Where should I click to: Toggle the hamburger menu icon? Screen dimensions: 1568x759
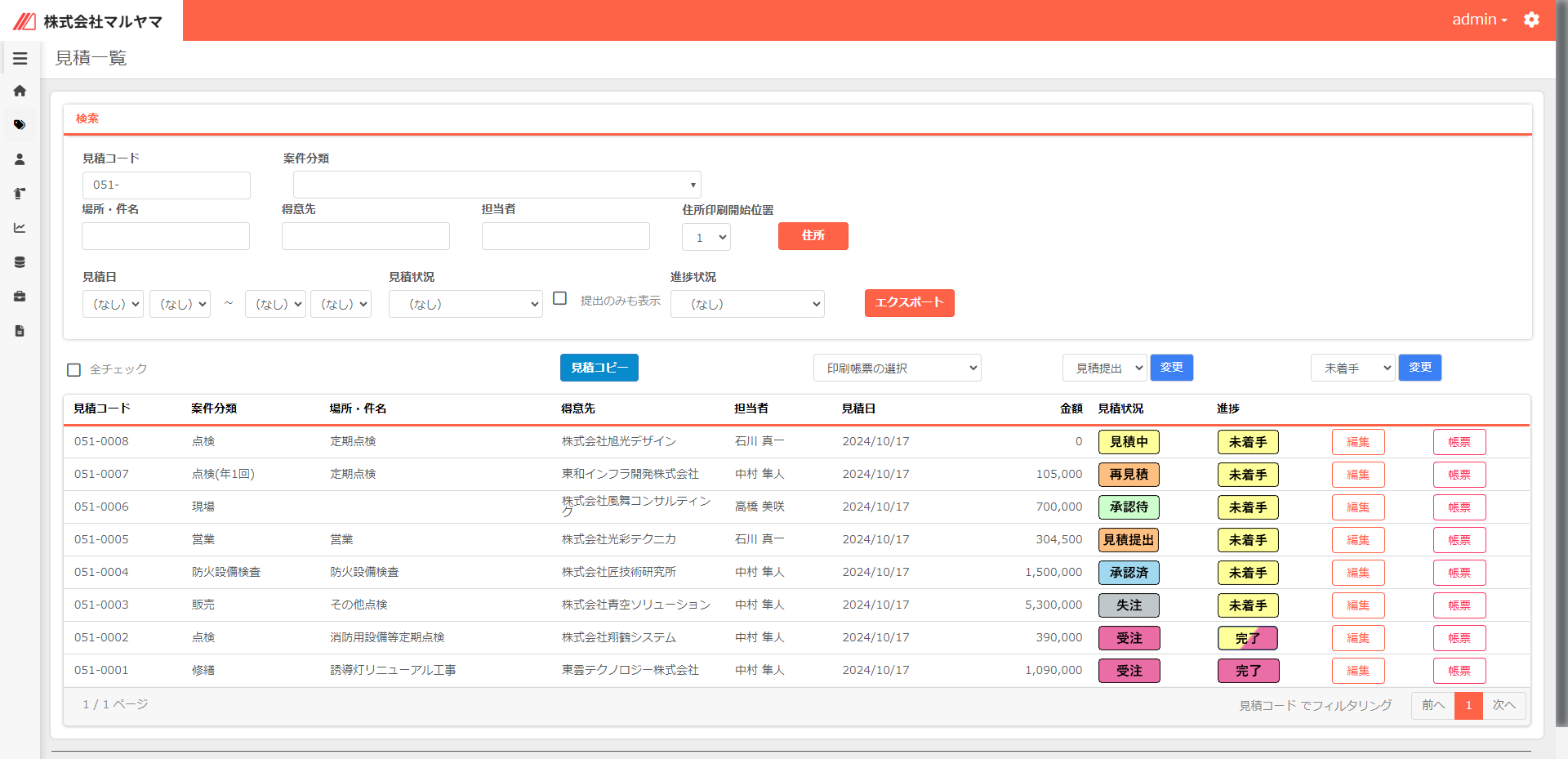point(20,59)
